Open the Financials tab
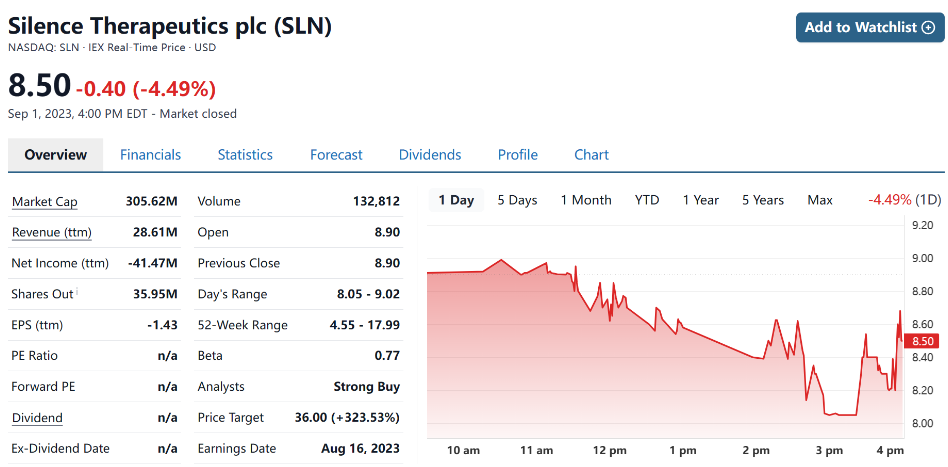The height and width of the screenshot is (467, 948). point(150,155)
